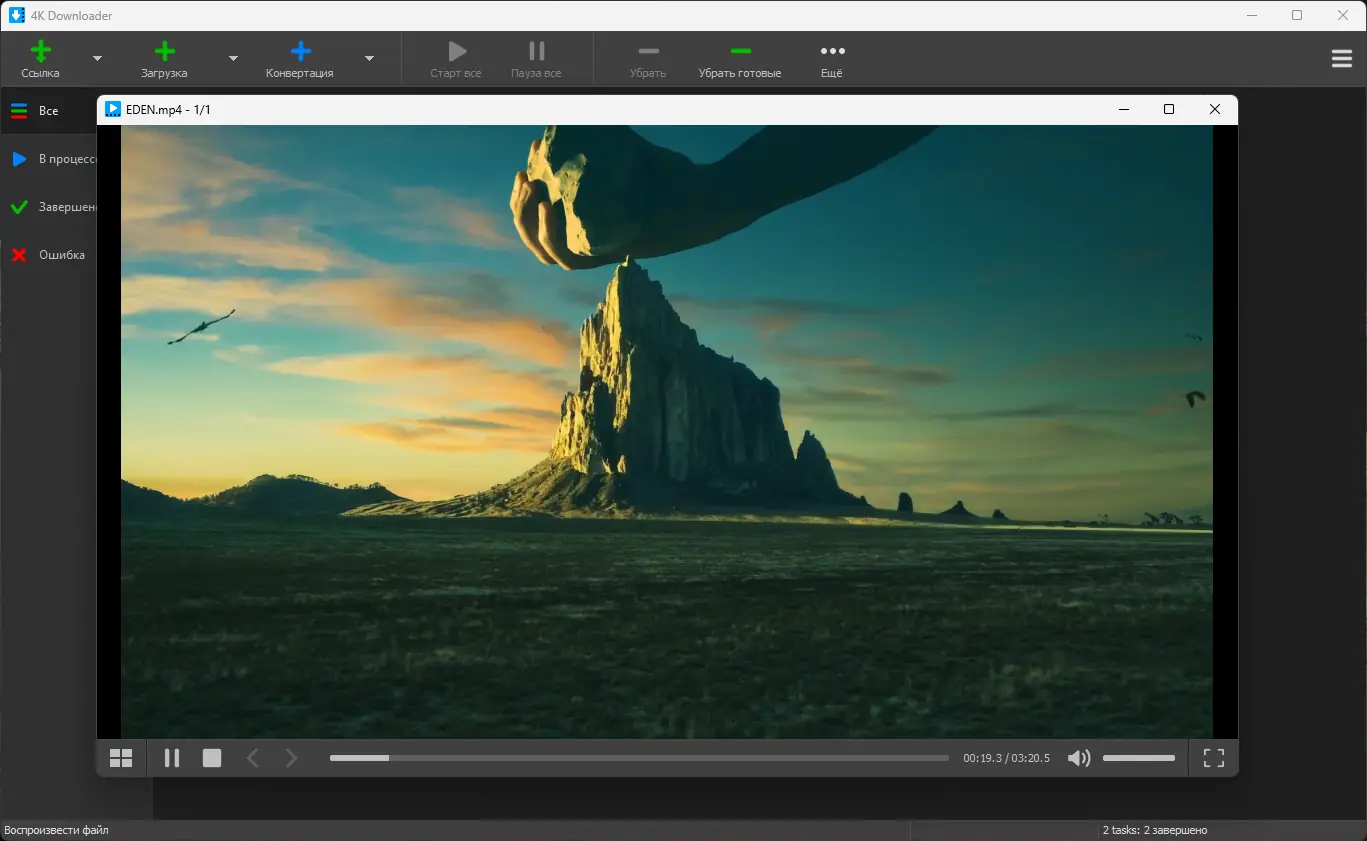Click the Загрузка plus icon

(x=164, y=52)
